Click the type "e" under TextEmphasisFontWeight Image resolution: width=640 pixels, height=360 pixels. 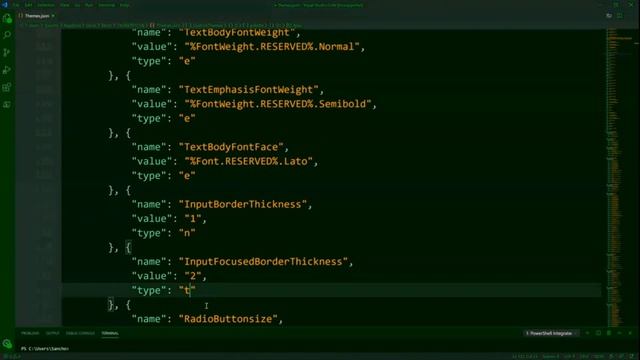[x=187, y=118]
